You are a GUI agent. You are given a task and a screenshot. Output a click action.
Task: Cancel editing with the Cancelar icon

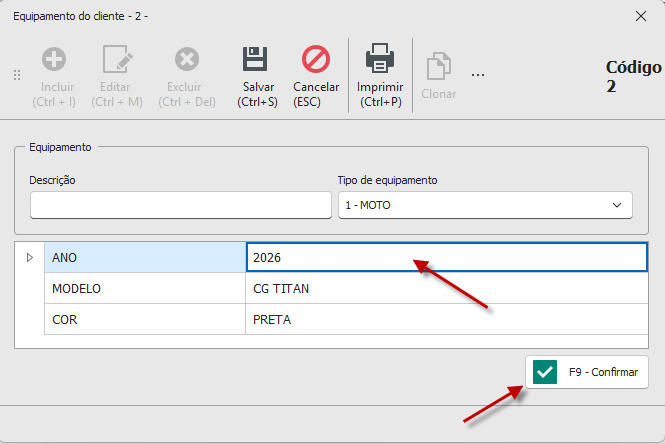(x=316, y=59)
